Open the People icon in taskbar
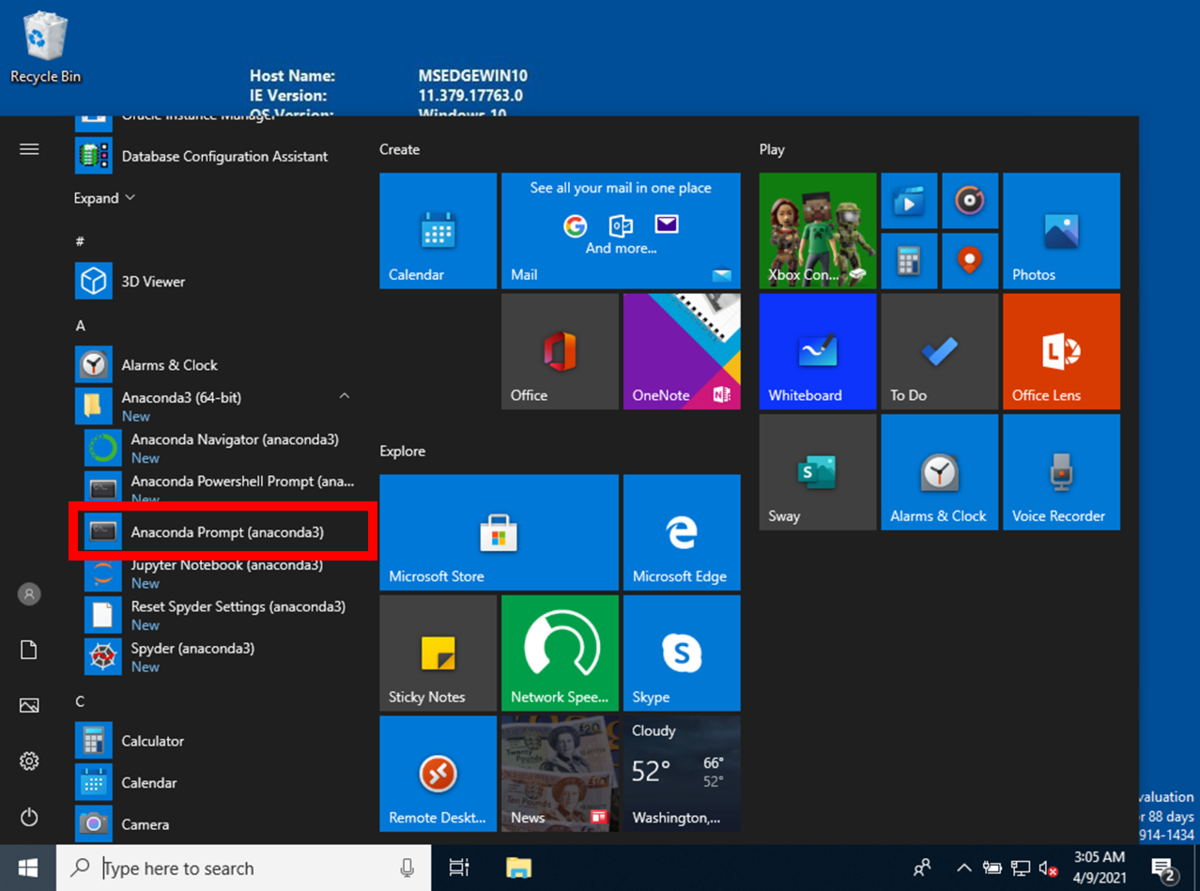Viewport: 1200px width, 891px height. (x=923, y=868)
